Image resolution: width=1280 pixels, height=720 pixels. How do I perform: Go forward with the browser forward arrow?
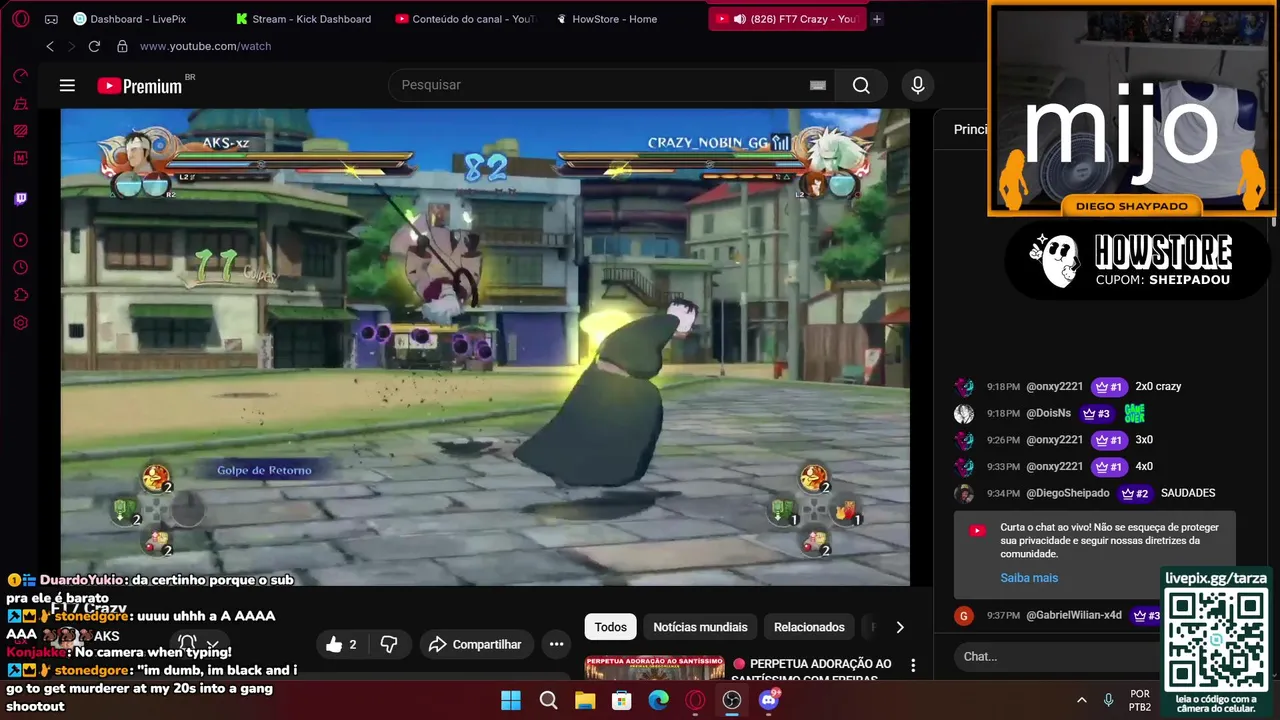[71, 46]
